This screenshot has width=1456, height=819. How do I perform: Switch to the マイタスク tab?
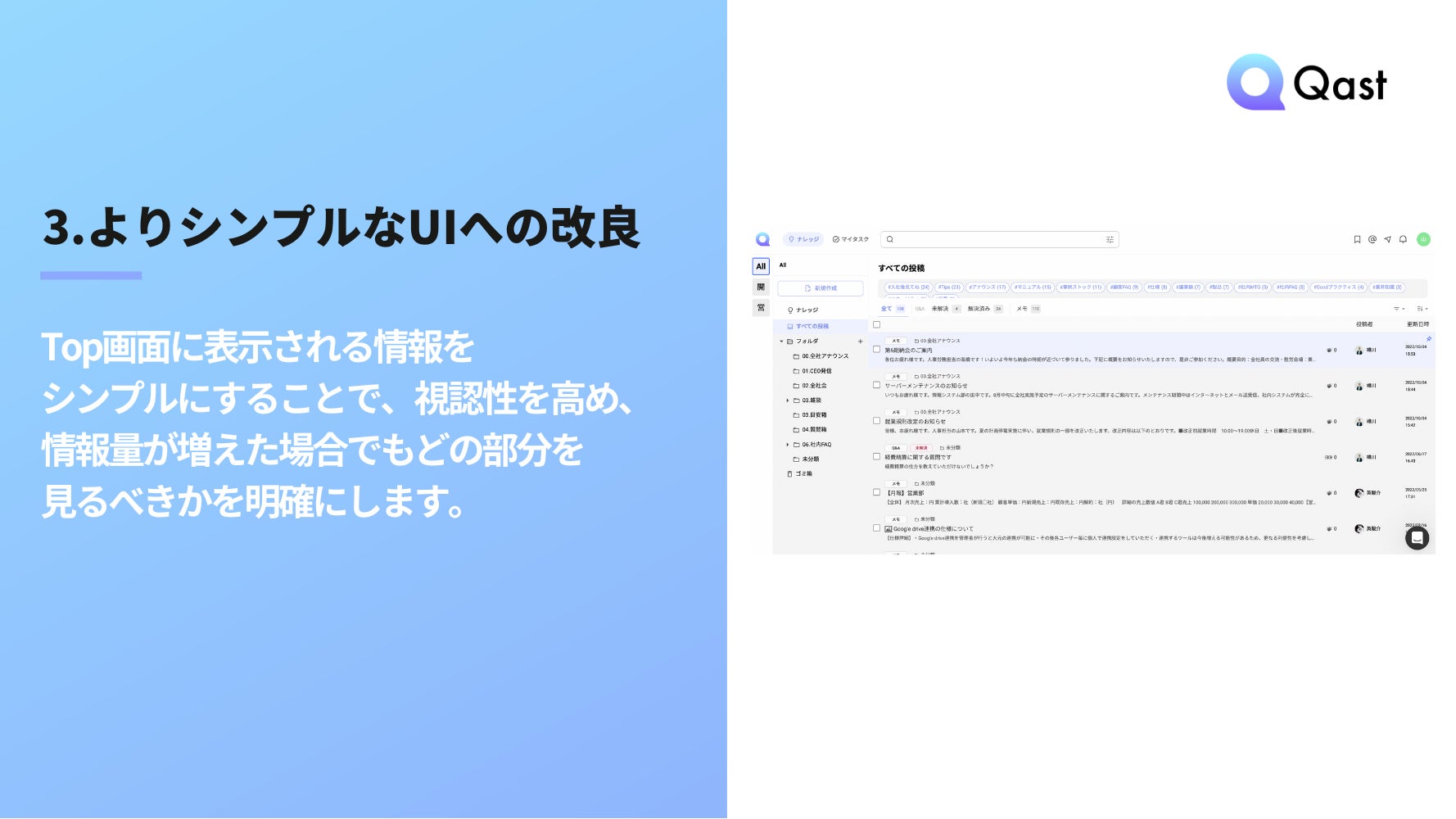click(851, 239)
